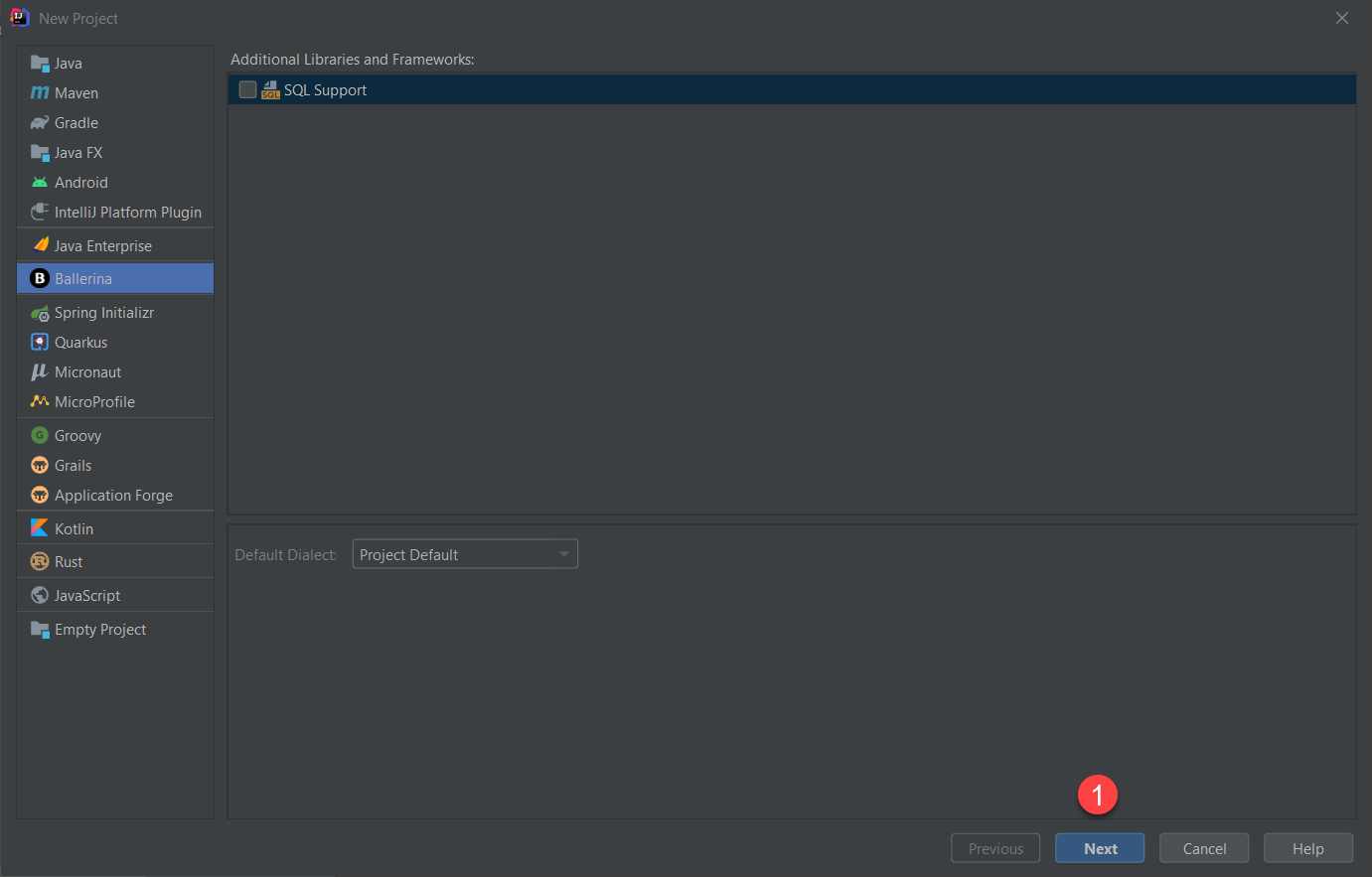This screenshot has width=1372, height=877.
Task: Click the IntelliJ Platform Plugin icon
Action: pyautogui.click(x=40, y=213)
